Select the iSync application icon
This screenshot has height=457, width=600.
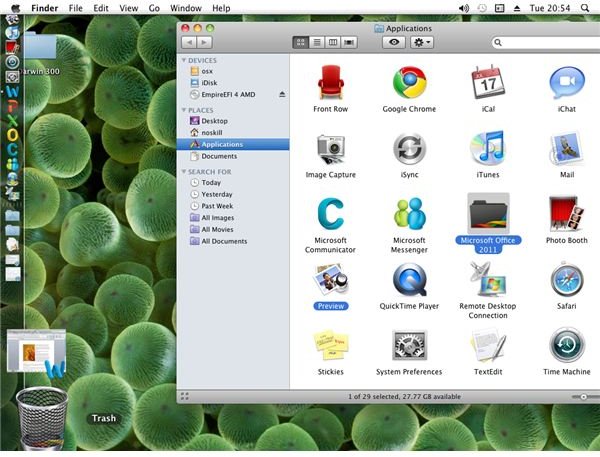(x=409, y=149)
